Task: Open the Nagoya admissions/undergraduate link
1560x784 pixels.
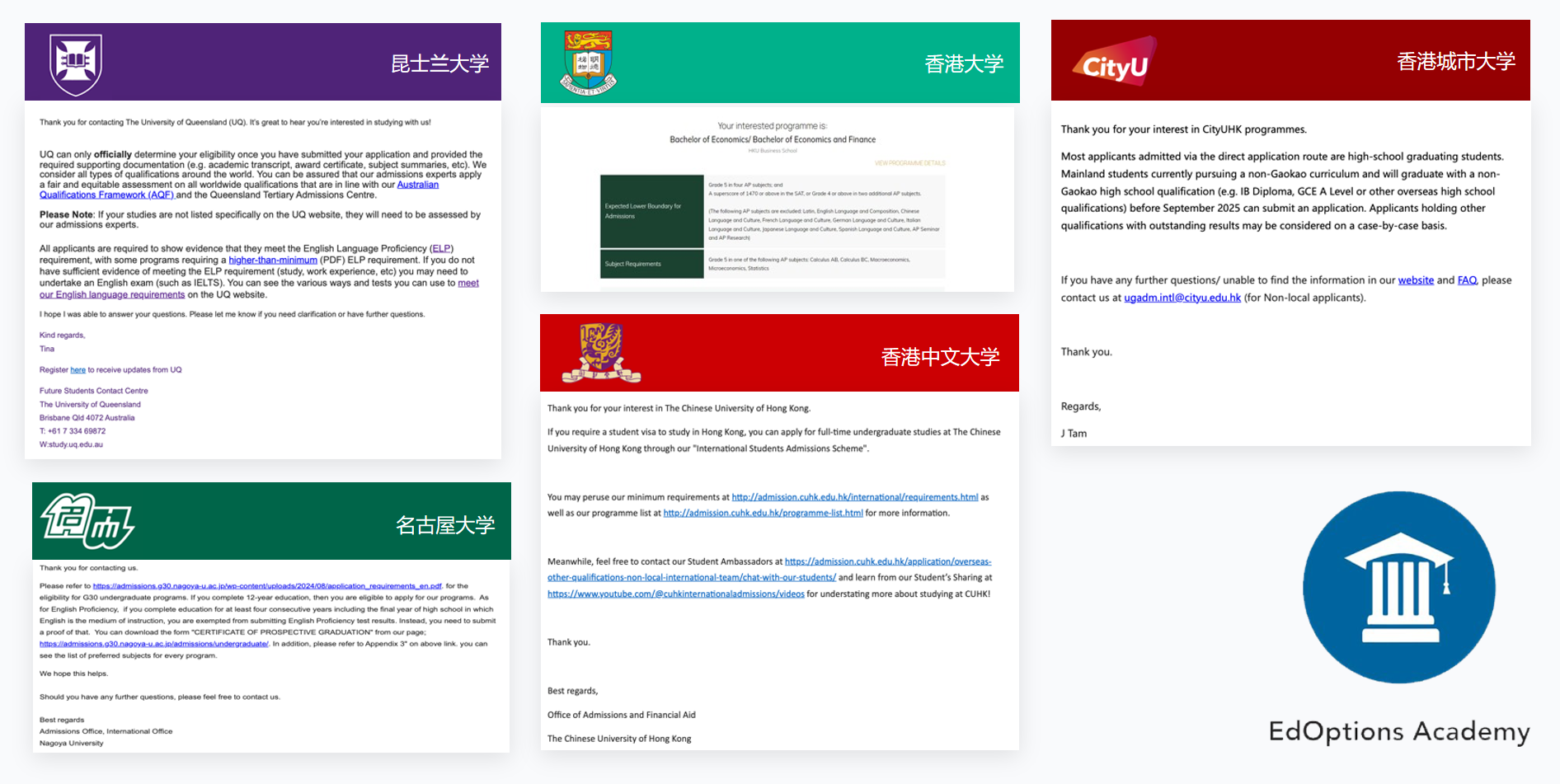Action: click(x=154, y=644)
